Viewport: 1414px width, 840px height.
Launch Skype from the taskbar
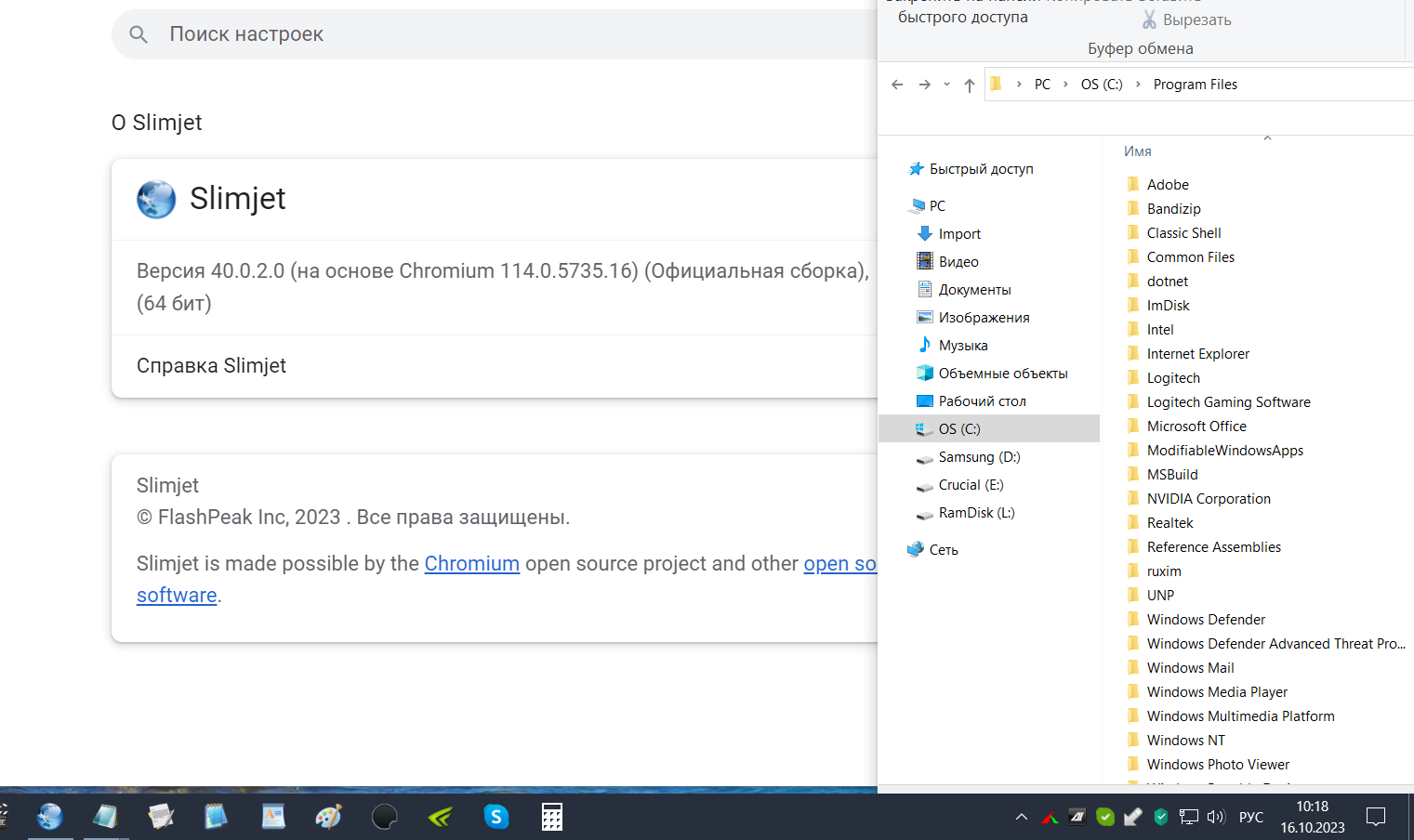(496, 817)
